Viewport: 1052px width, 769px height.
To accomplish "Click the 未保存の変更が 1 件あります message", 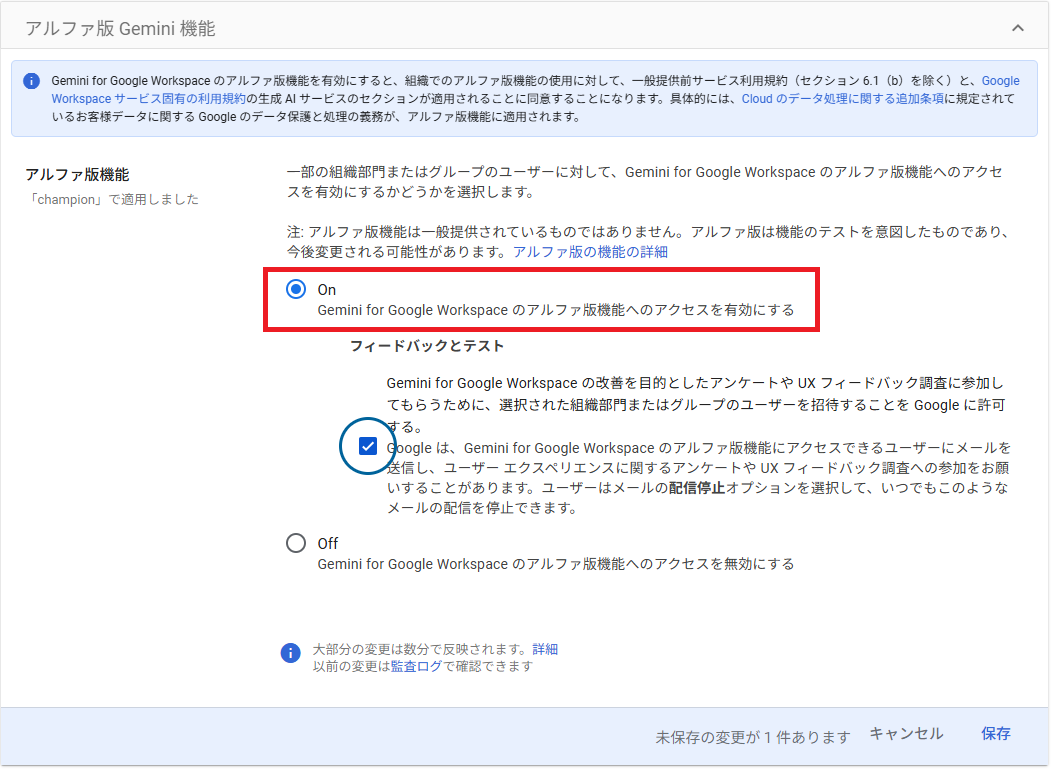I will coord(752,737).
